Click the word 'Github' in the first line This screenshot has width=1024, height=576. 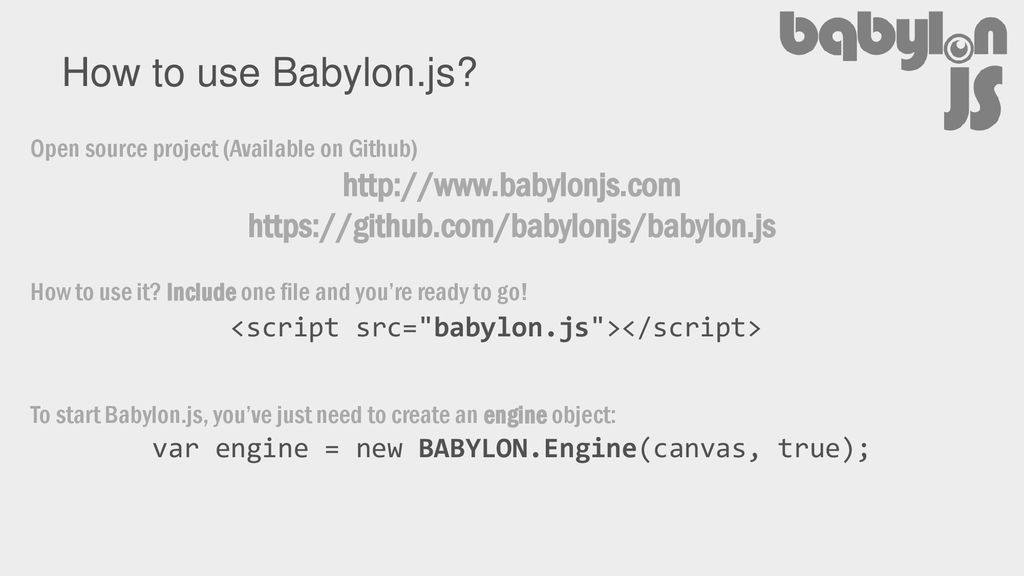(379, 148)
